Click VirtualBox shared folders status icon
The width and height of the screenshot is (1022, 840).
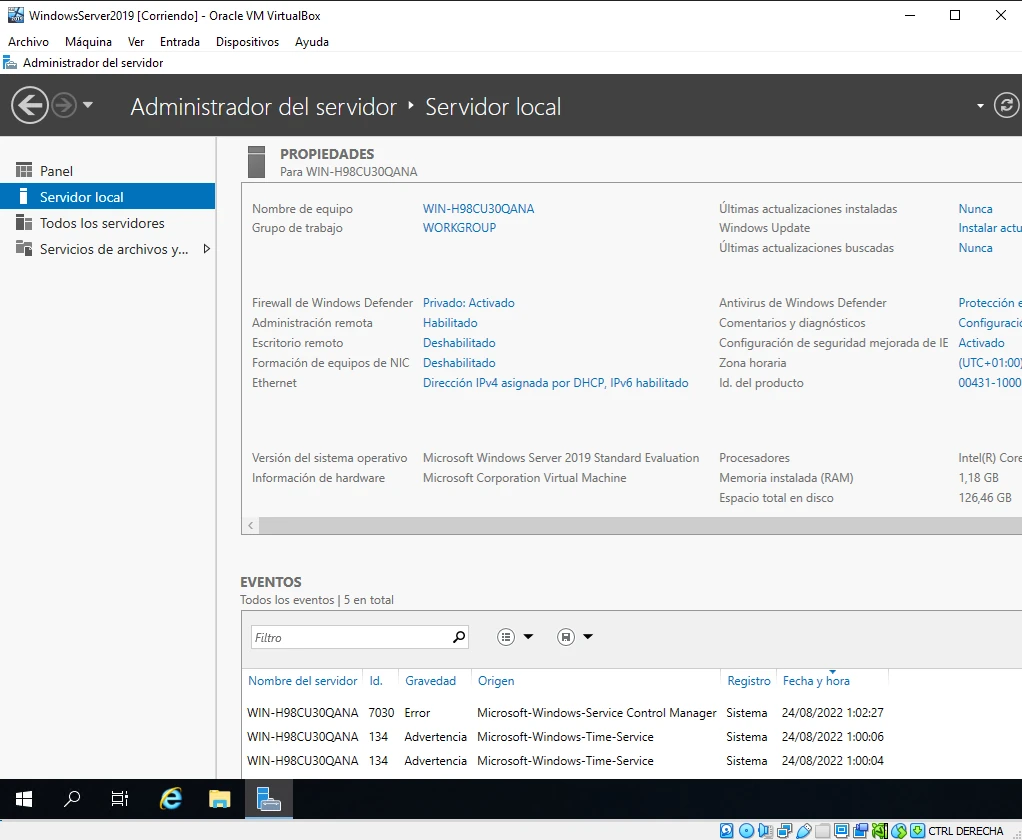click(x=823, y=830)
